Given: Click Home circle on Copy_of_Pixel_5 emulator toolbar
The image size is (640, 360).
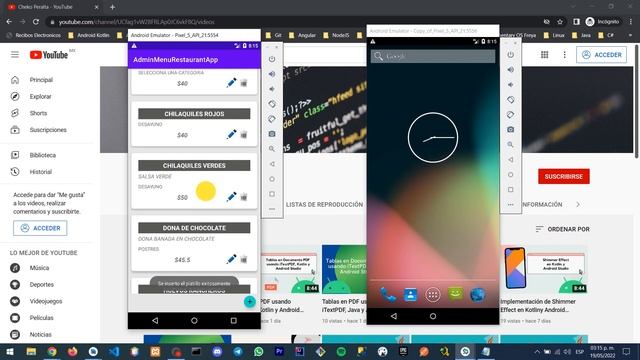Looking at the screenshot, I should (511, 175).
